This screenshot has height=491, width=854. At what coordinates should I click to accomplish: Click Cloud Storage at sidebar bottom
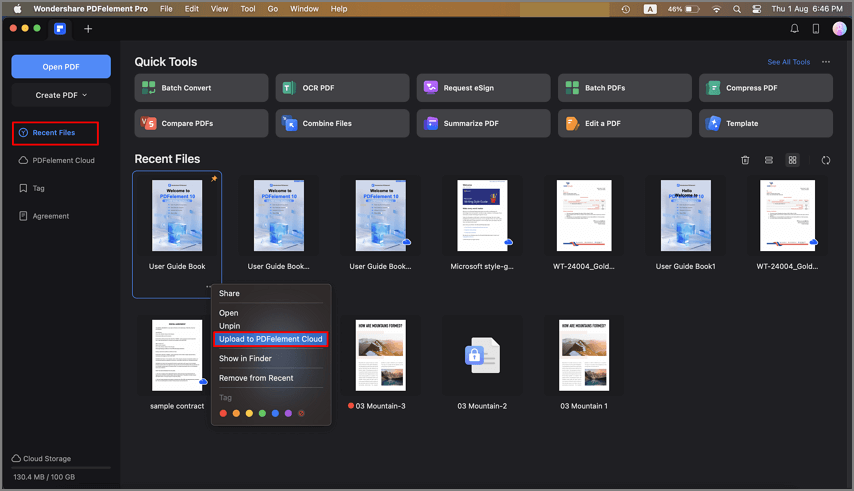[41, 459]
